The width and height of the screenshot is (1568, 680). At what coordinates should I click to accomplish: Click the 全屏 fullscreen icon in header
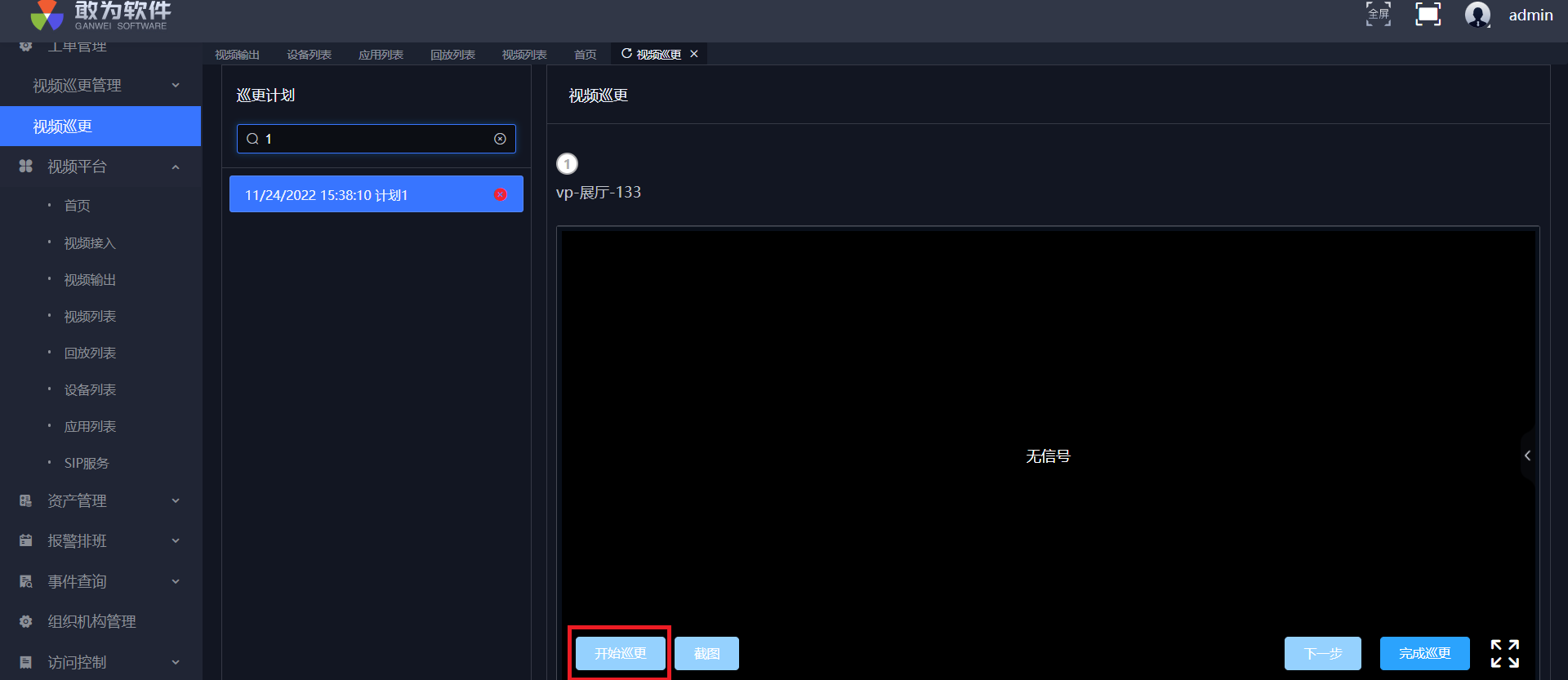pos(1379,14)
